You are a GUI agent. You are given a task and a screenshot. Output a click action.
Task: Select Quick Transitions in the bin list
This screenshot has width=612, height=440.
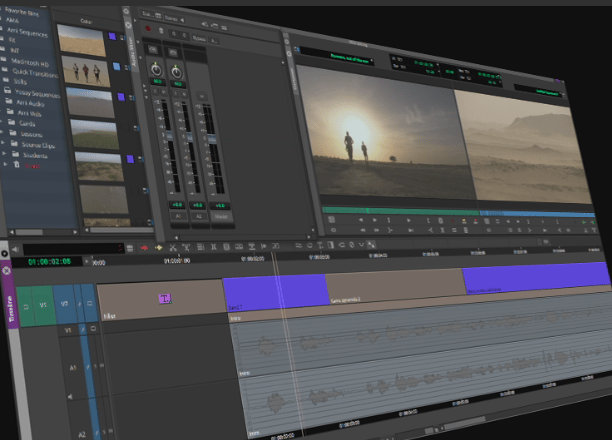pyautogui.click(x=35, y=73)
